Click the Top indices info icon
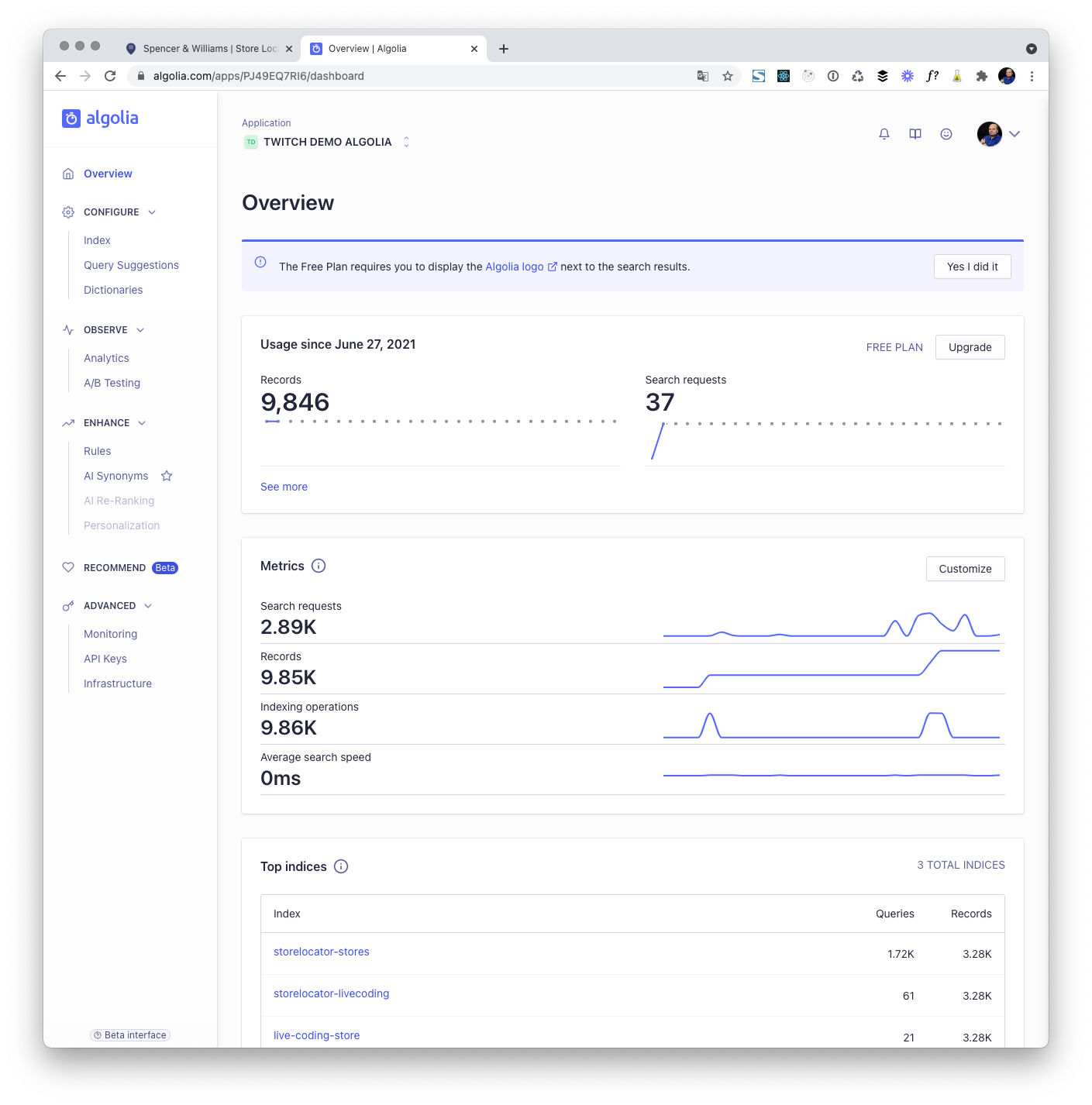 pos(341,866)
